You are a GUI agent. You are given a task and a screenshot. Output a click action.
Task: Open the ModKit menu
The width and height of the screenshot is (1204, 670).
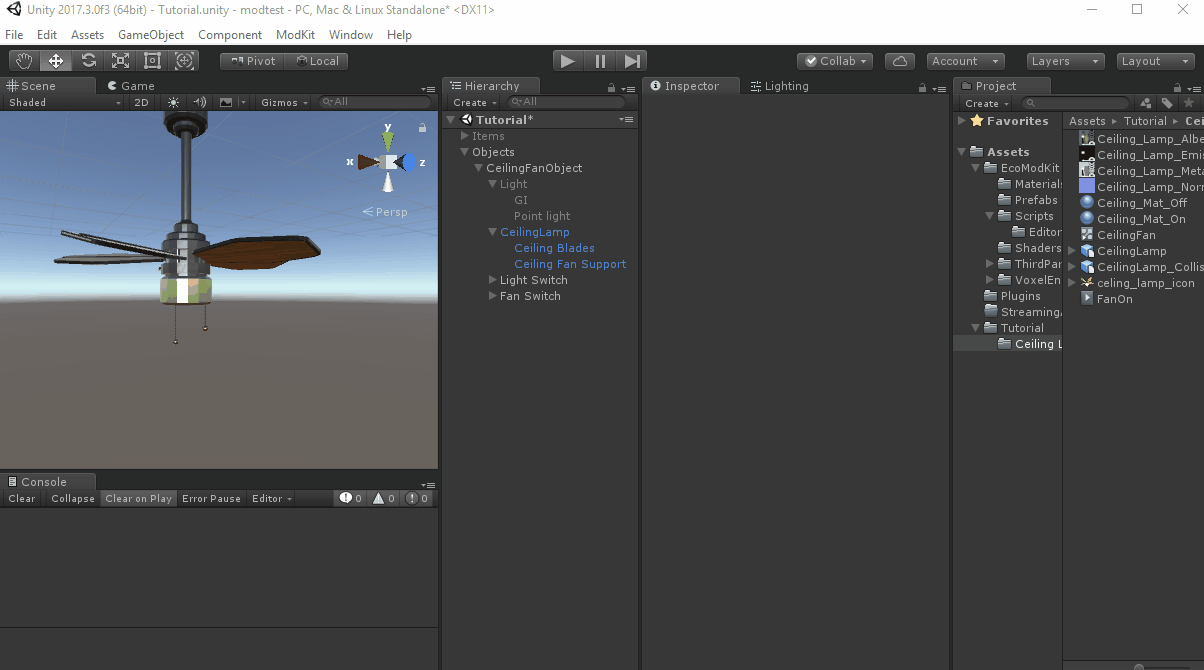pyautogui.click(x=295, y=35)
